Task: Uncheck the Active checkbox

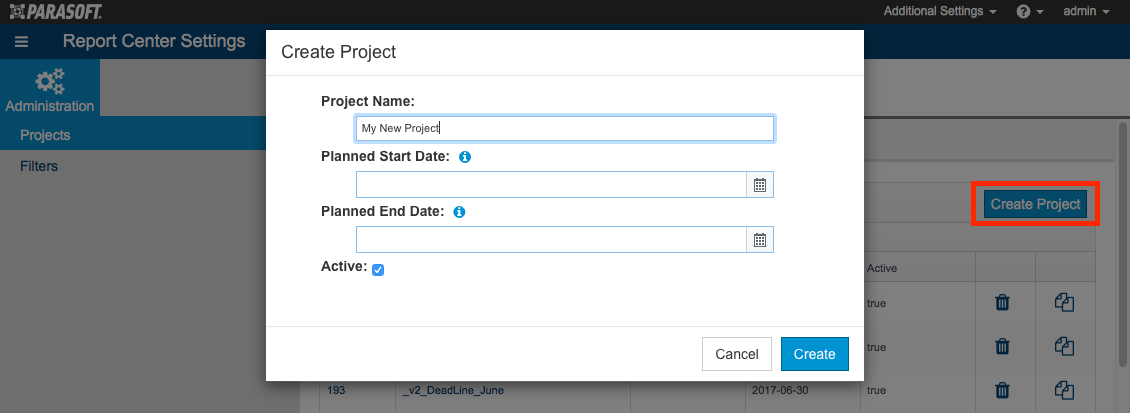Action: tap(378, 270)
